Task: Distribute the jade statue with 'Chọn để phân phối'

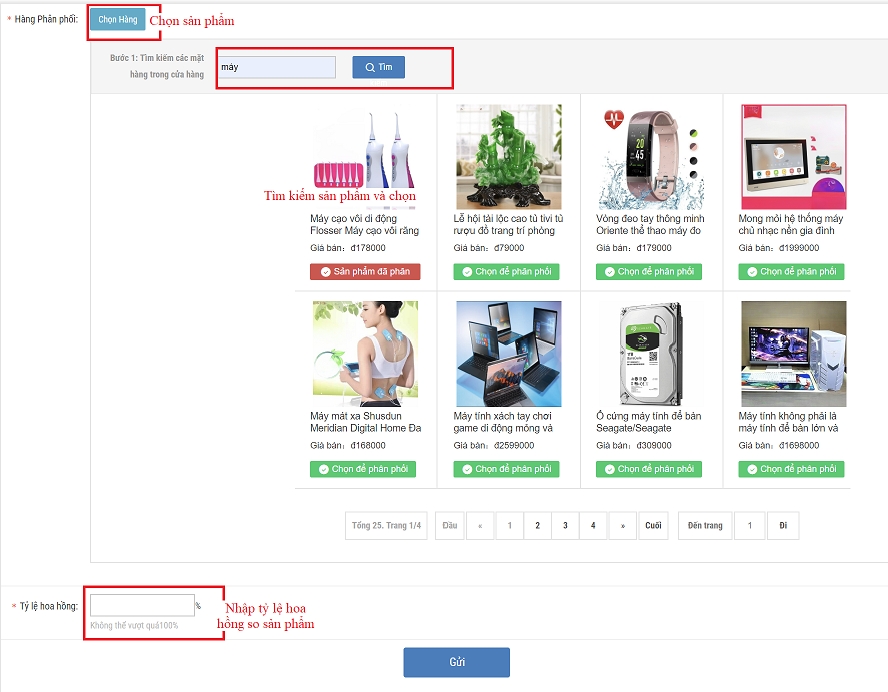Action: pos(507,272)
